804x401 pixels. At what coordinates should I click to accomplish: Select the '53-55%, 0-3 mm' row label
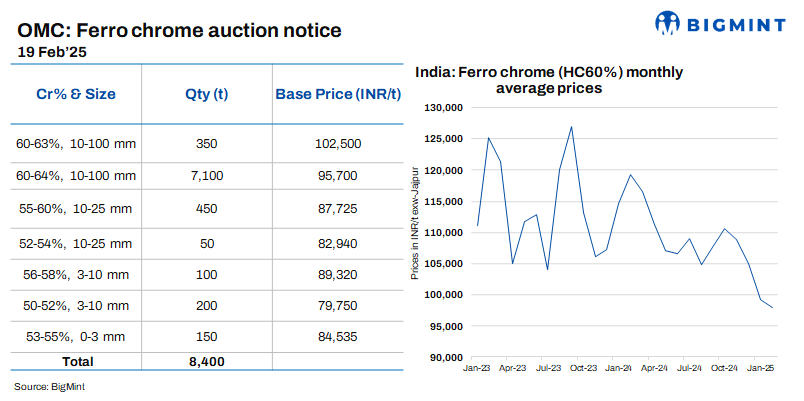75,336
